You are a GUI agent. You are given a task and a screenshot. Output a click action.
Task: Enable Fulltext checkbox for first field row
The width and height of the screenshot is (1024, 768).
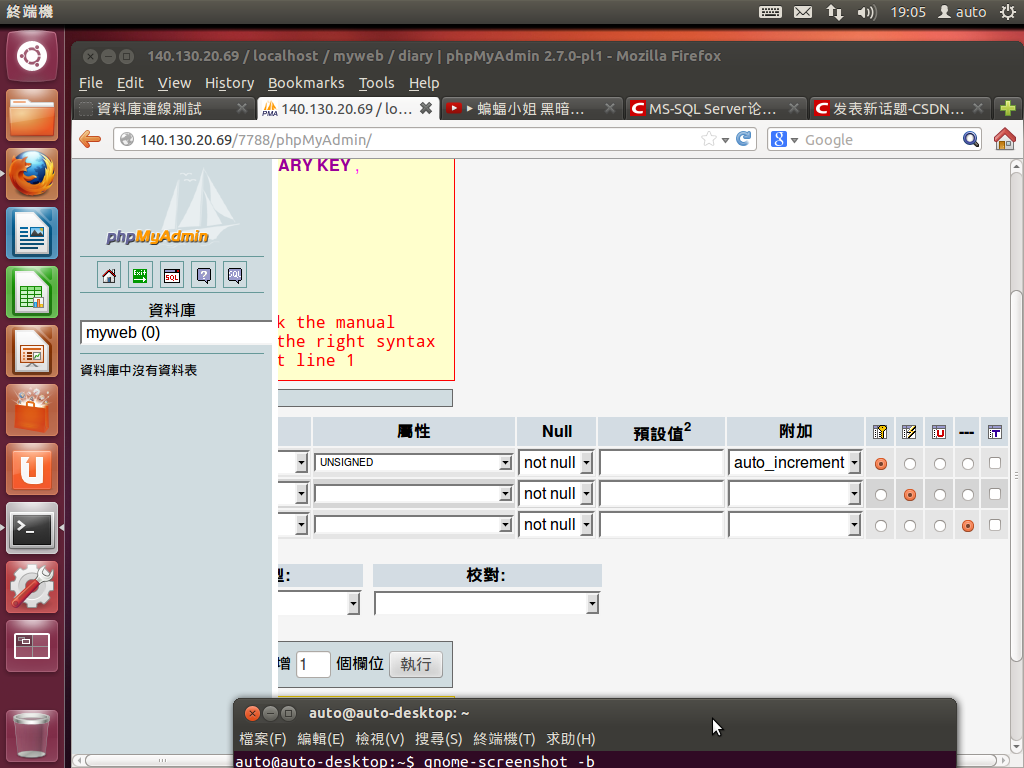click(x=995, y=463)
